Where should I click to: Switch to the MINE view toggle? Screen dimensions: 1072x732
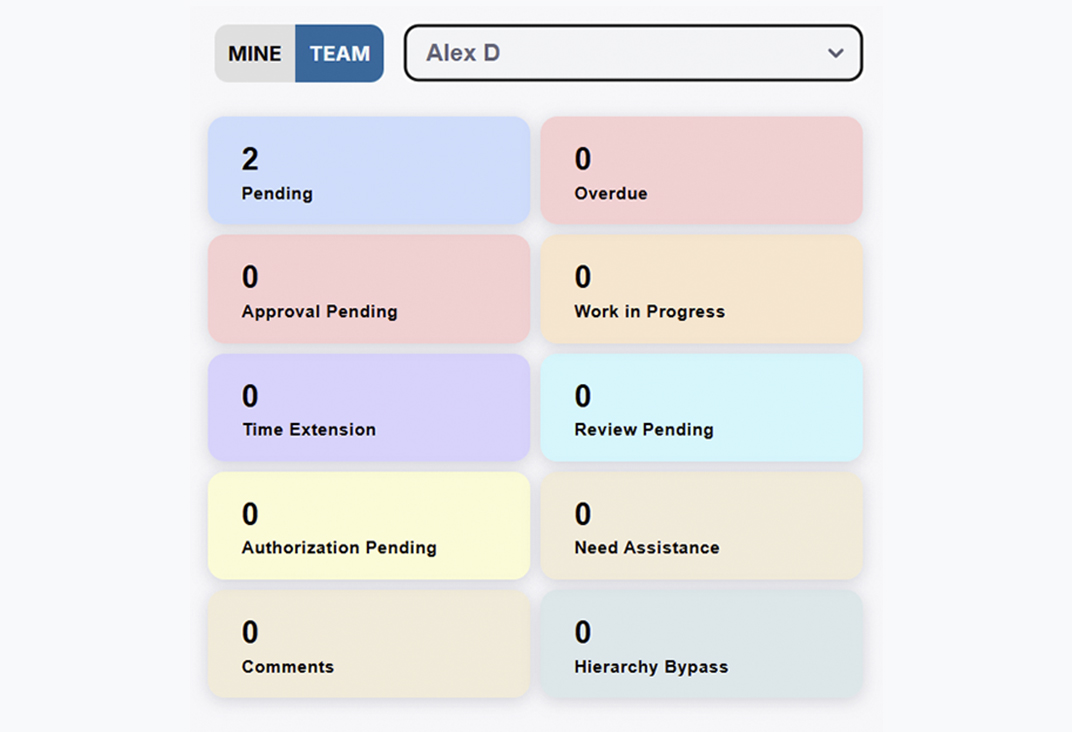(x=255, y=54)
